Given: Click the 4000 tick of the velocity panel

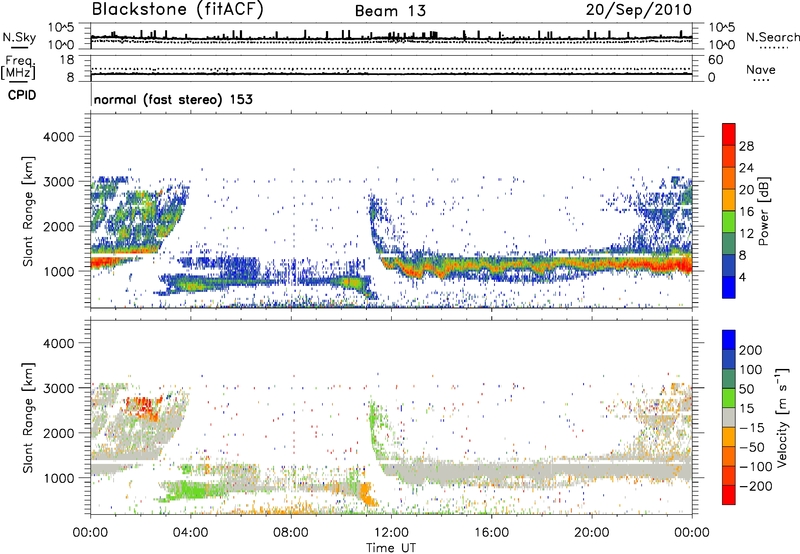Looking at the screenshot, I should pyautogui.click(x=59, y=343).
